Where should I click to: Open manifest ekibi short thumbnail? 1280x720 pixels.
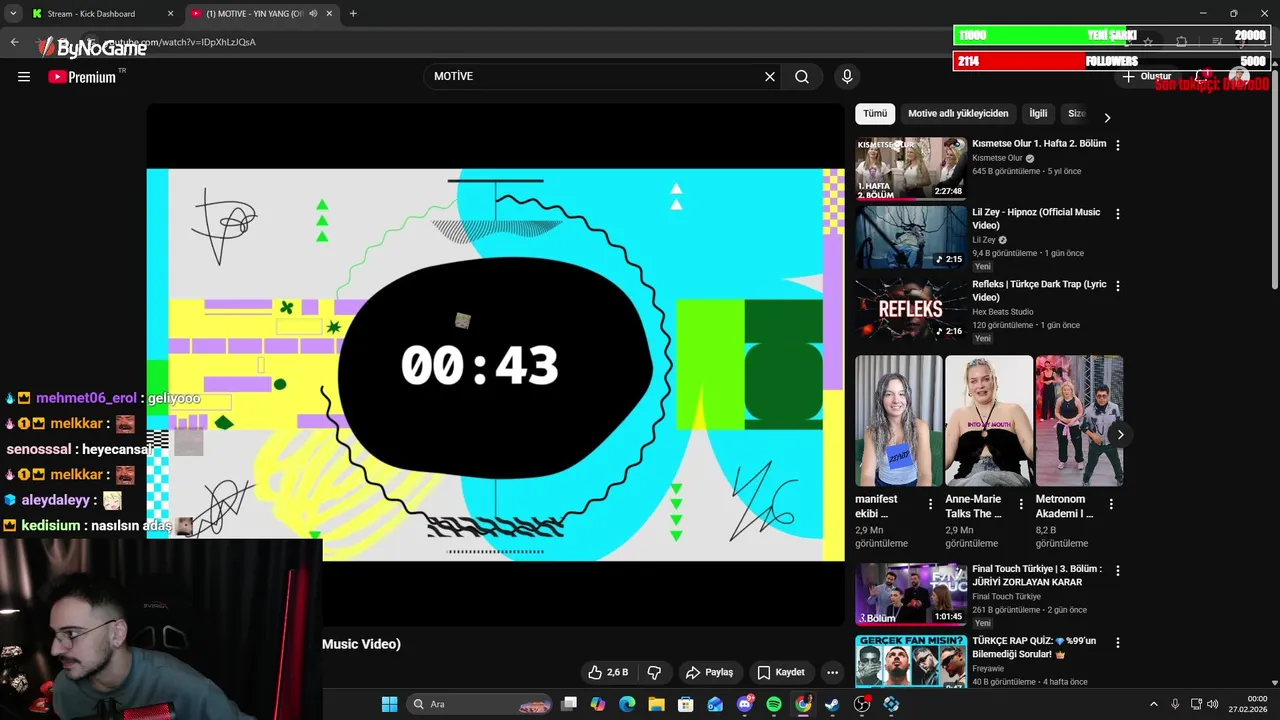pos(898,421)
